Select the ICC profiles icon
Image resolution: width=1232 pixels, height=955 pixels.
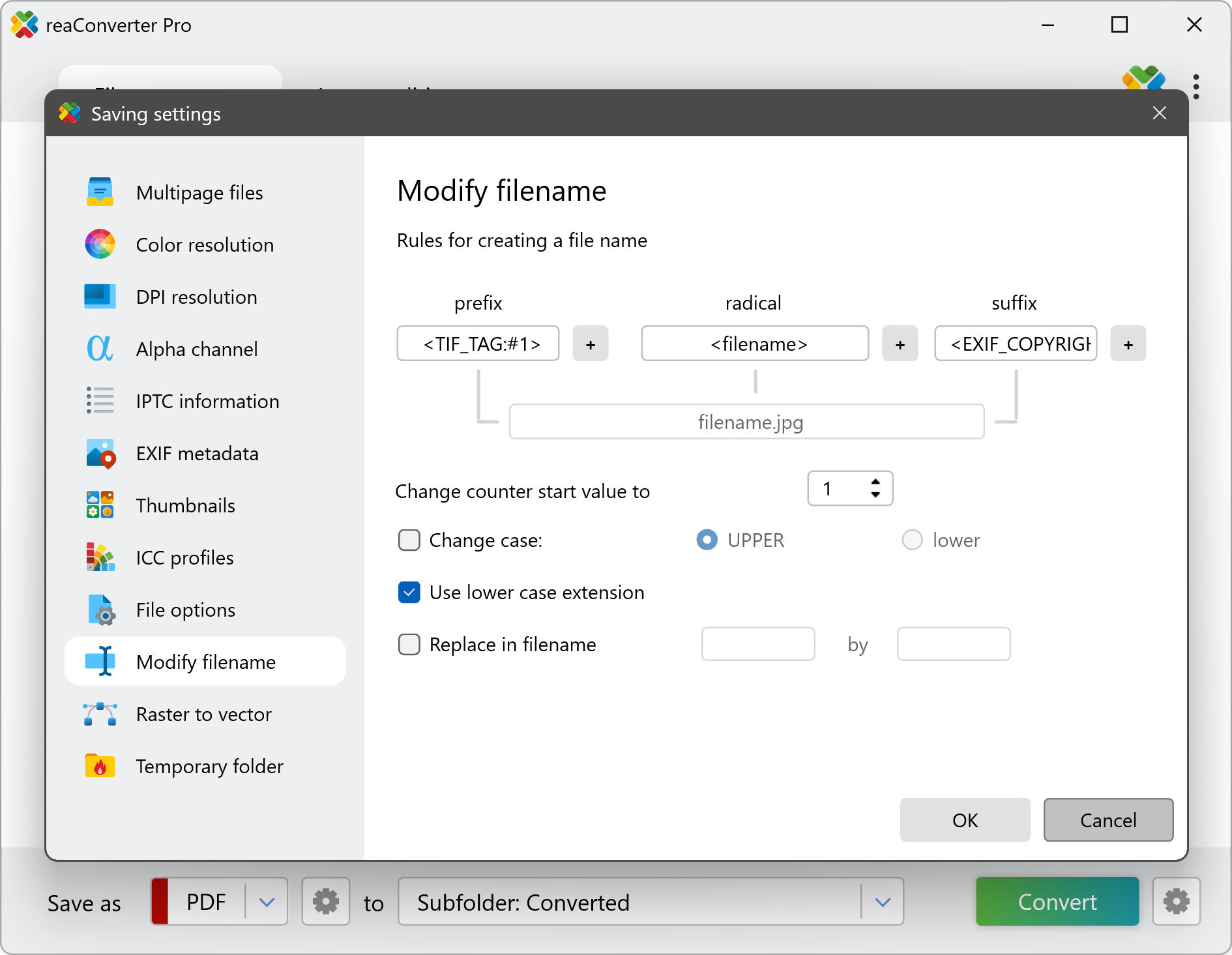[100, 557]
